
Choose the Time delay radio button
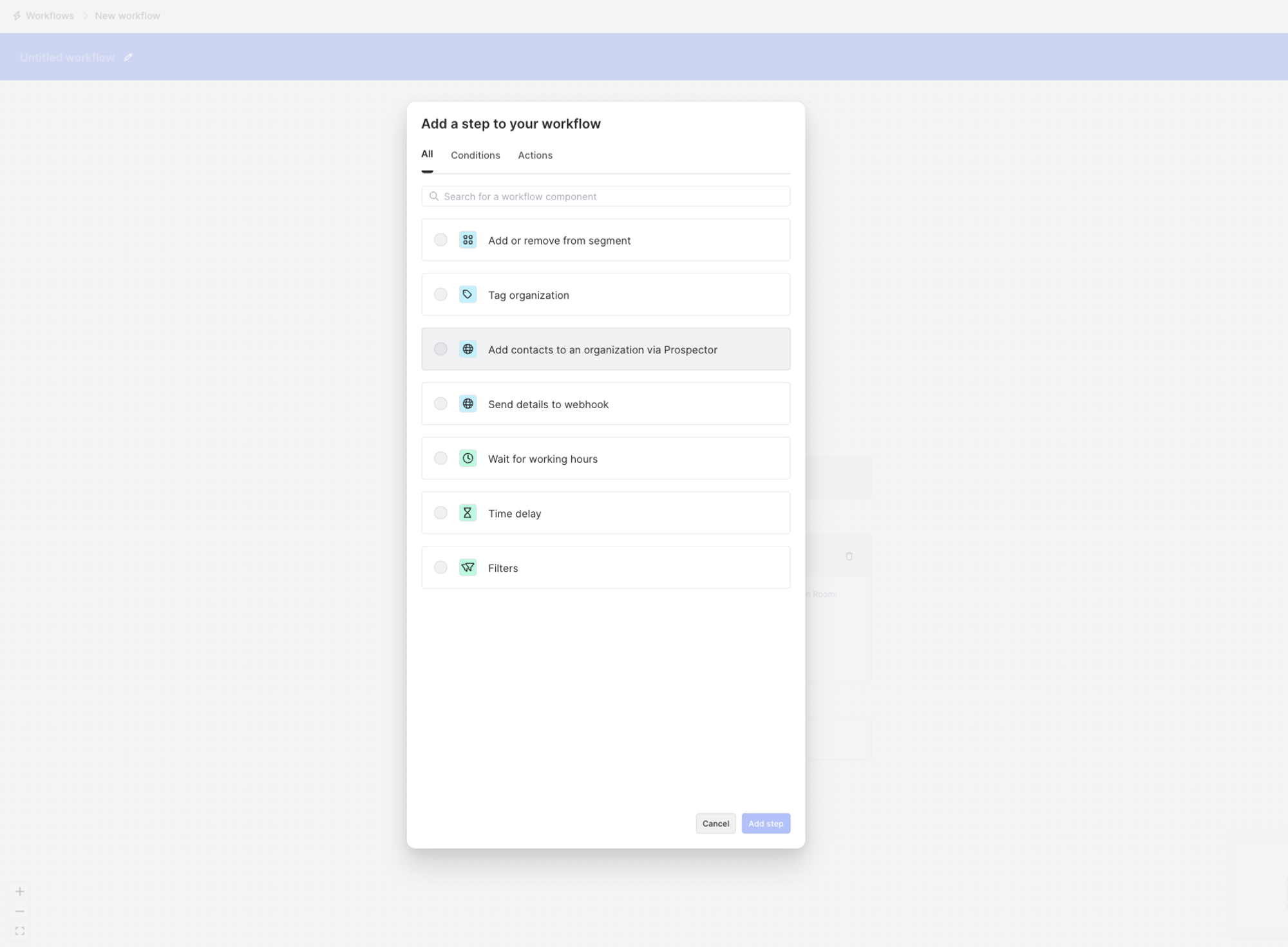coord(440,513)
